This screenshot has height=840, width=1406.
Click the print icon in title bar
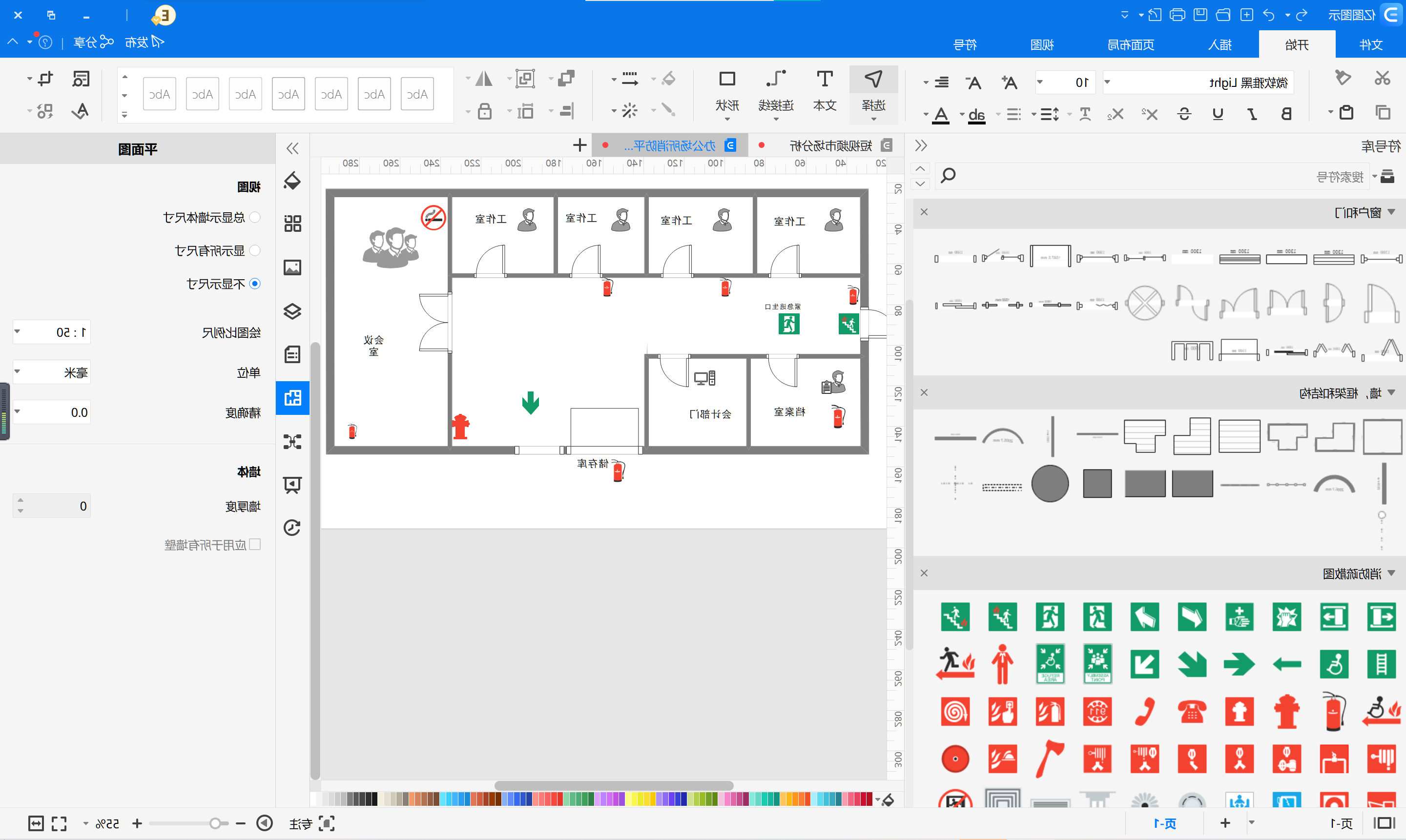pyautogui.click(x=1178, y=15)
